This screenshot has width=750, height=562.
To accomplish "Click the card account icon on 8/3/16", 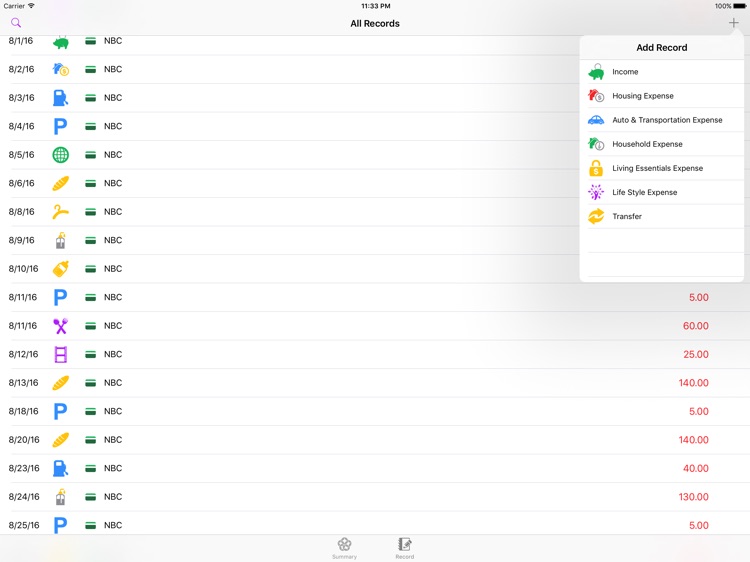I will tap(90, 98).
